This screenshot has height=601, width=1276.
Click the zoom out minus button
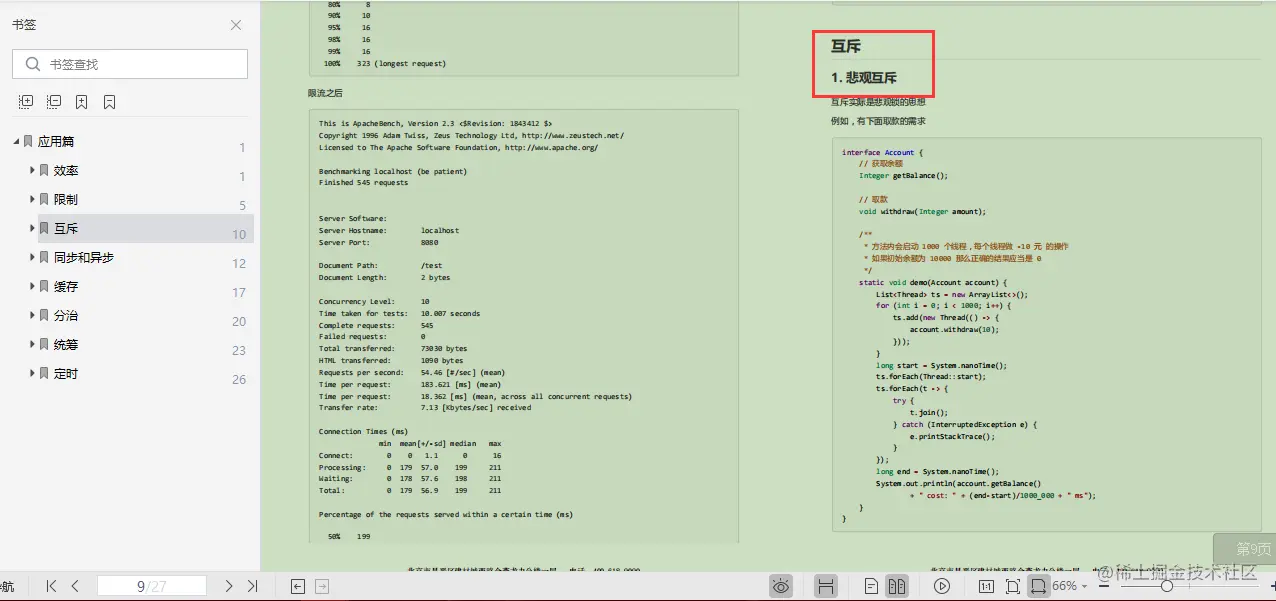coord(1106,586)
